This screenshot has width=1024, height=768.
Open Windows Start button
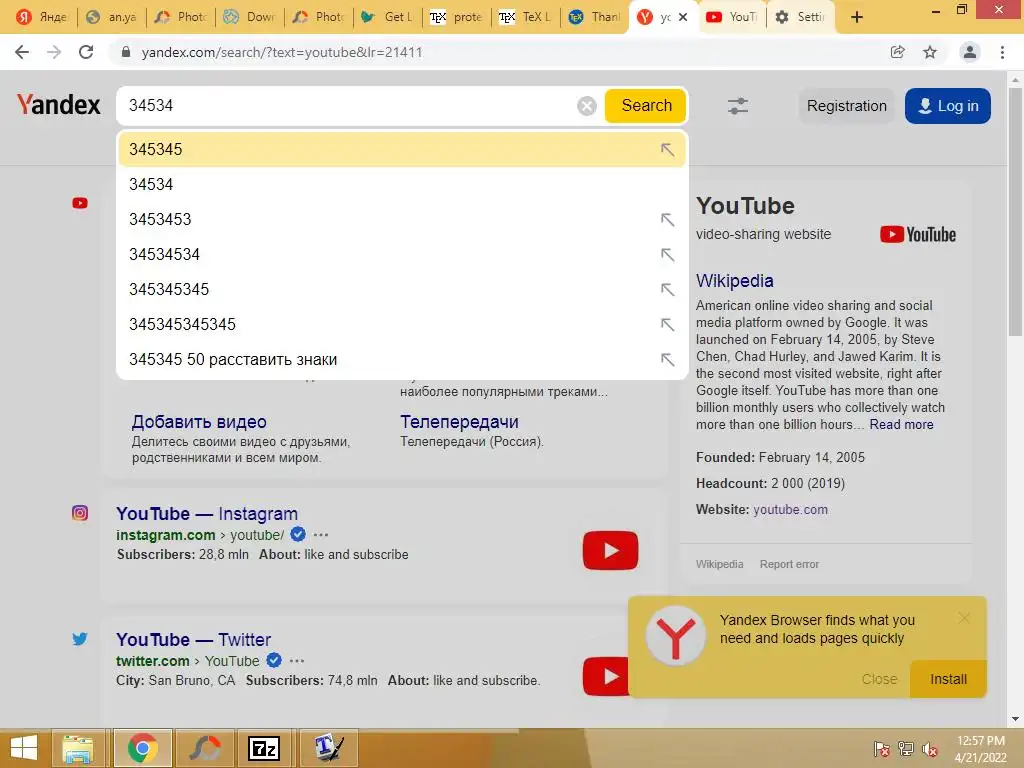[24, 748]
